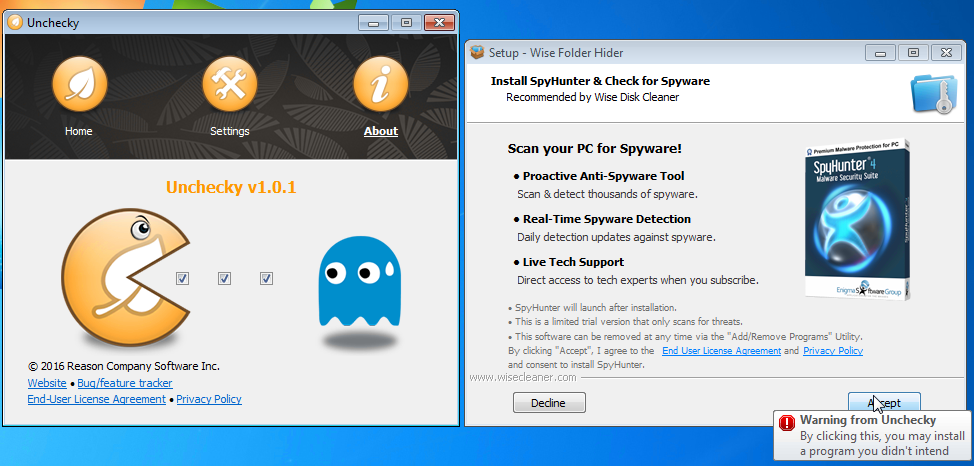The height and width of the screenshot is (466, 974).
Task: Accept the SpyHunter installation offer
Action: [x=885, y=403]
